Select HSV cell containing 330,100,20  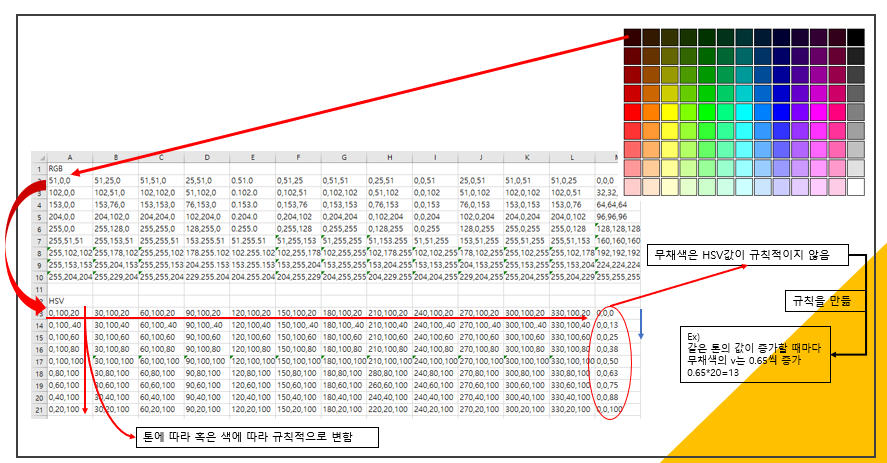[x=572, y=313]
